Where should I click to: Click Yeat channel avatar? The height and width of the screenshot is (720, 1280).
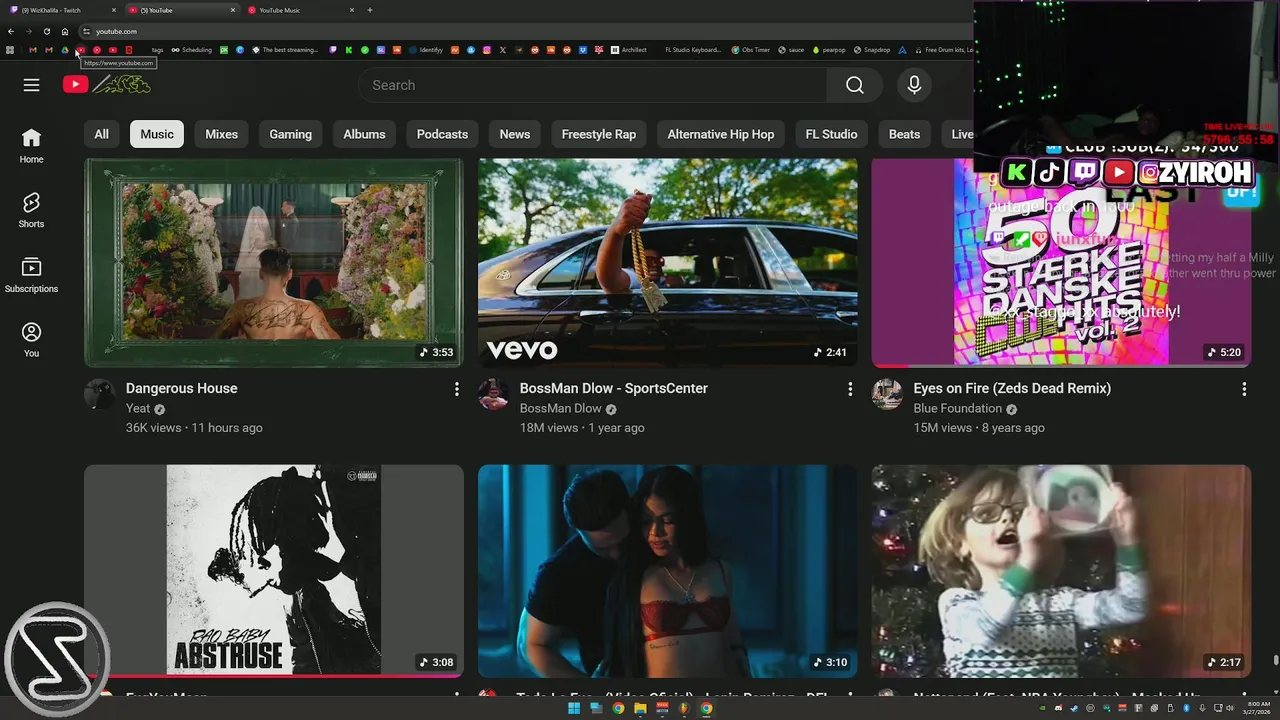pyautogui.click(x=99, y=394)
